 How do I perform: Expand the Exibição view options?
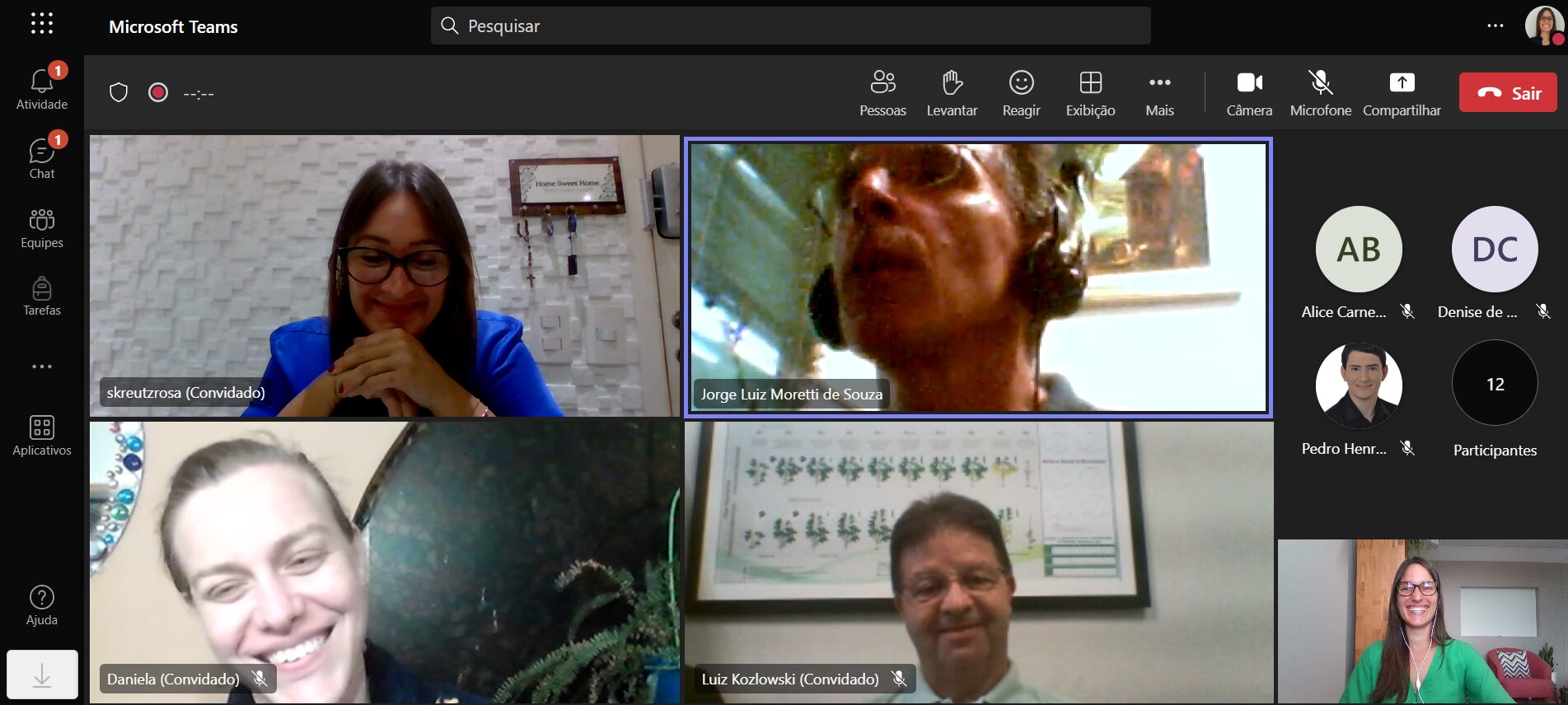pos(1090,93)
